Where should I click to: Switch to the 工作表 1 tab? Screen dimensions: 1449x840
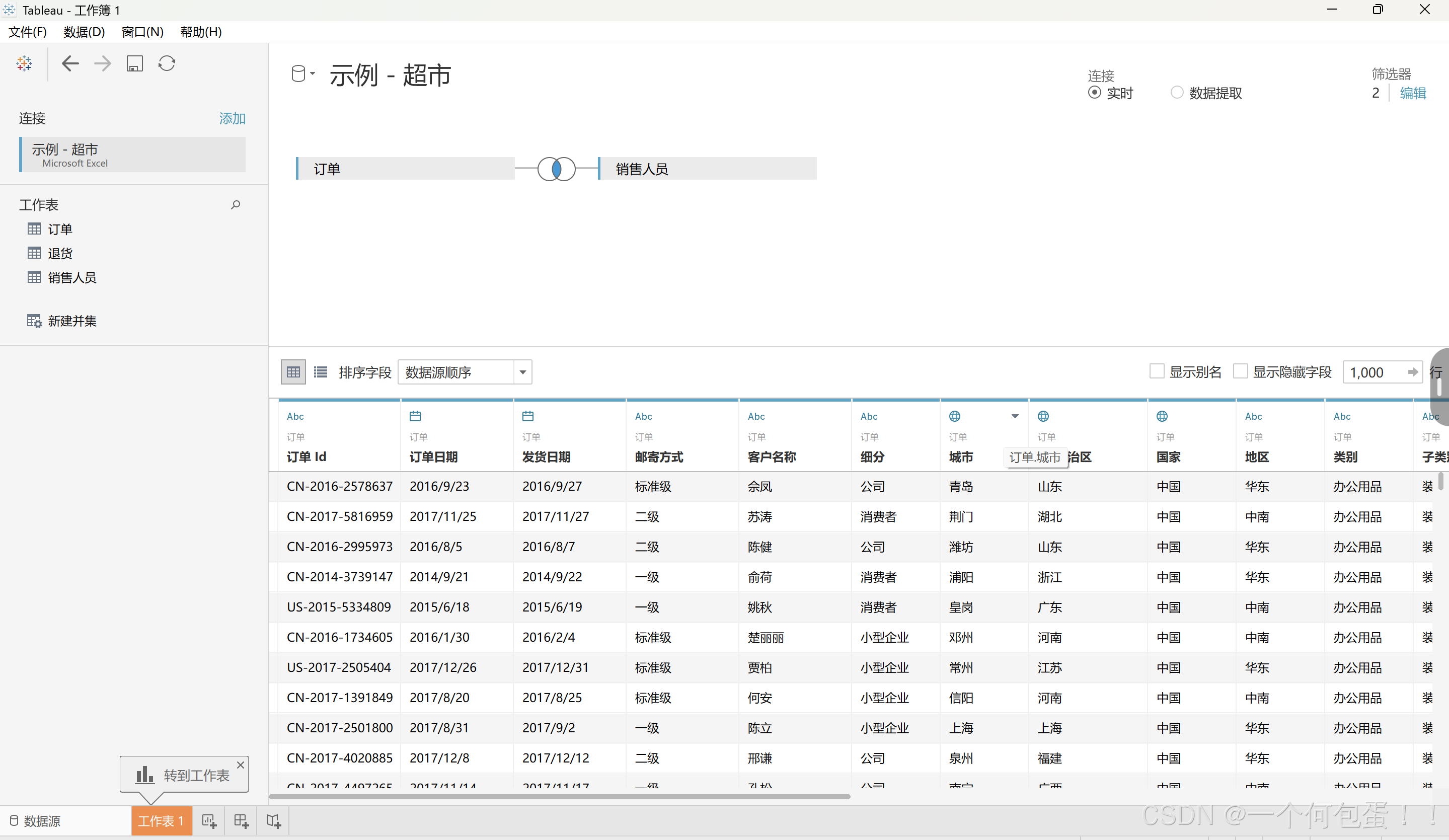tap(161, 821)
